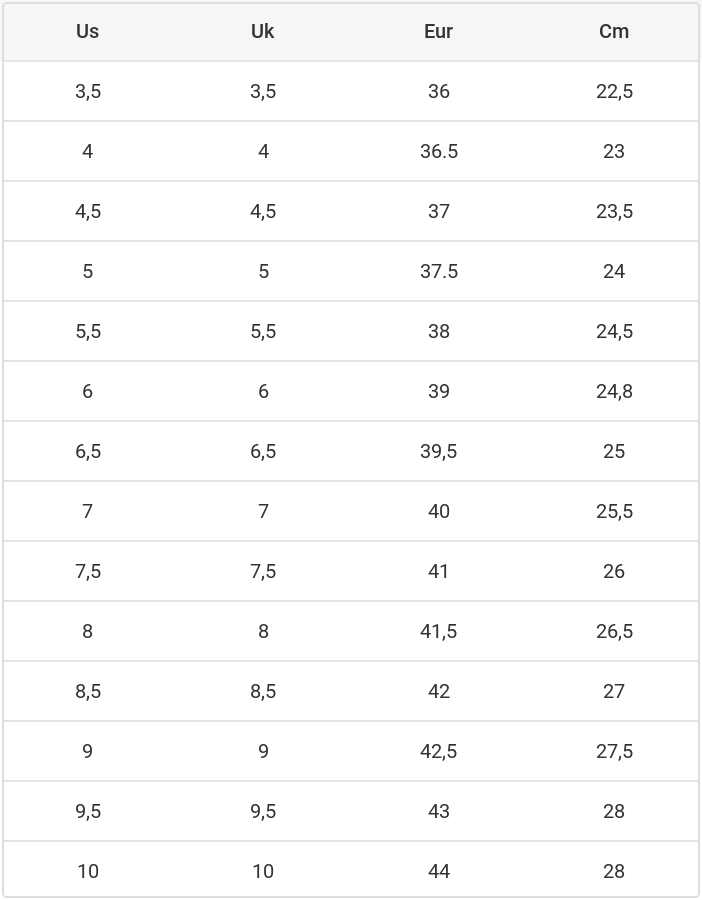The width and height of the screenshot is (702, 900).
Task: Click the 26,5 Cm cell
Action: tap(614, 631)
